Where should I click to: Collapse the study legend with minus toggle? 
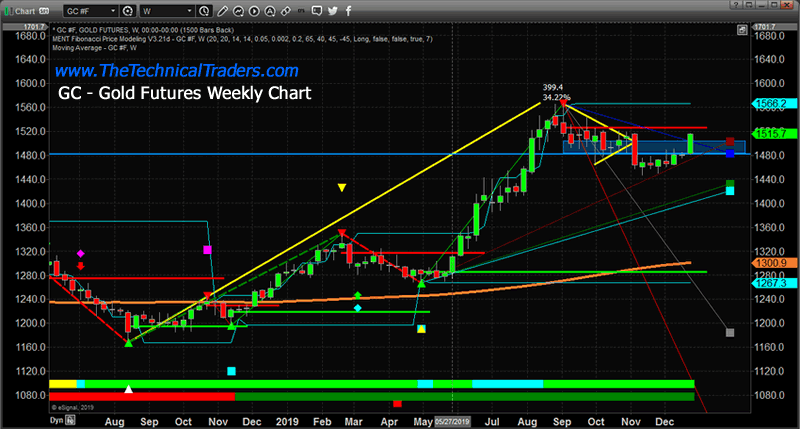click(x=53, y=27)
